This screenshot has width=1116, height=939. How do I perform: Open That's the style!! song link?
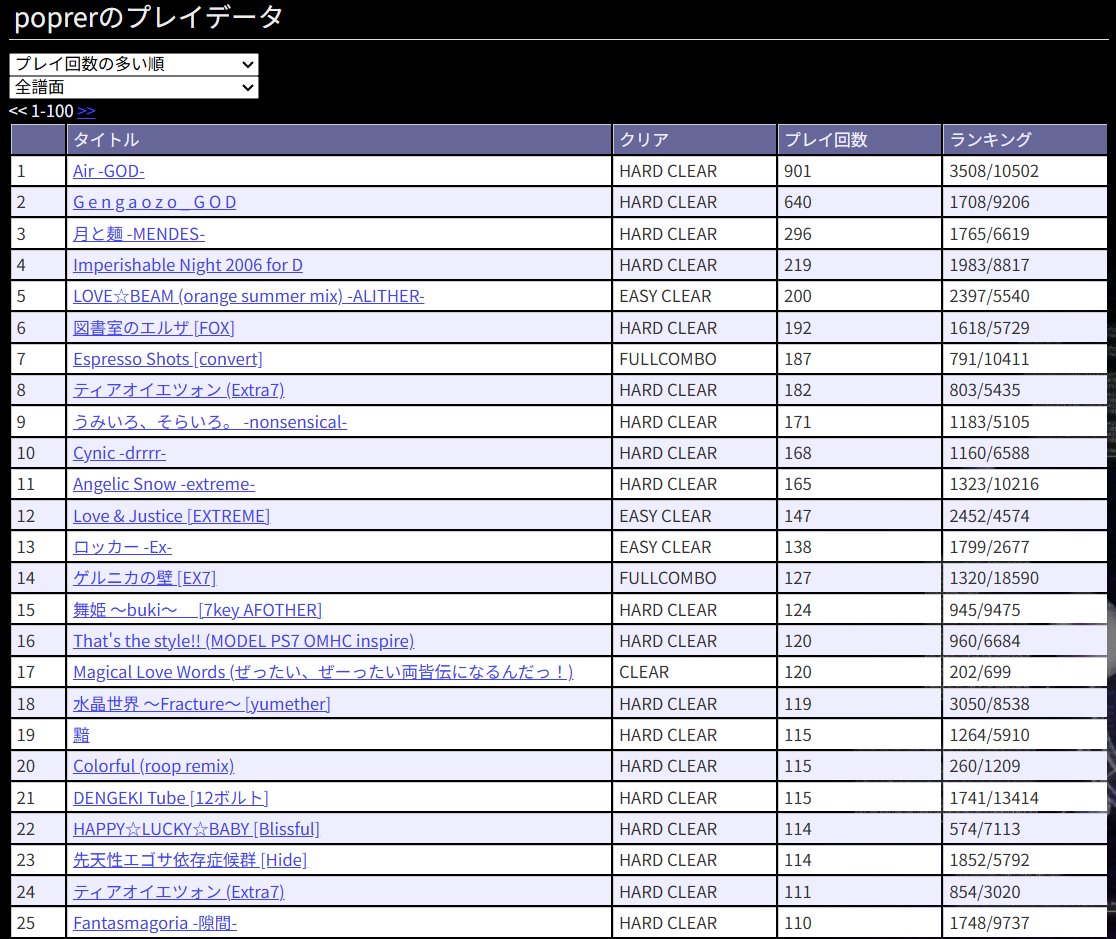[243, 641]
